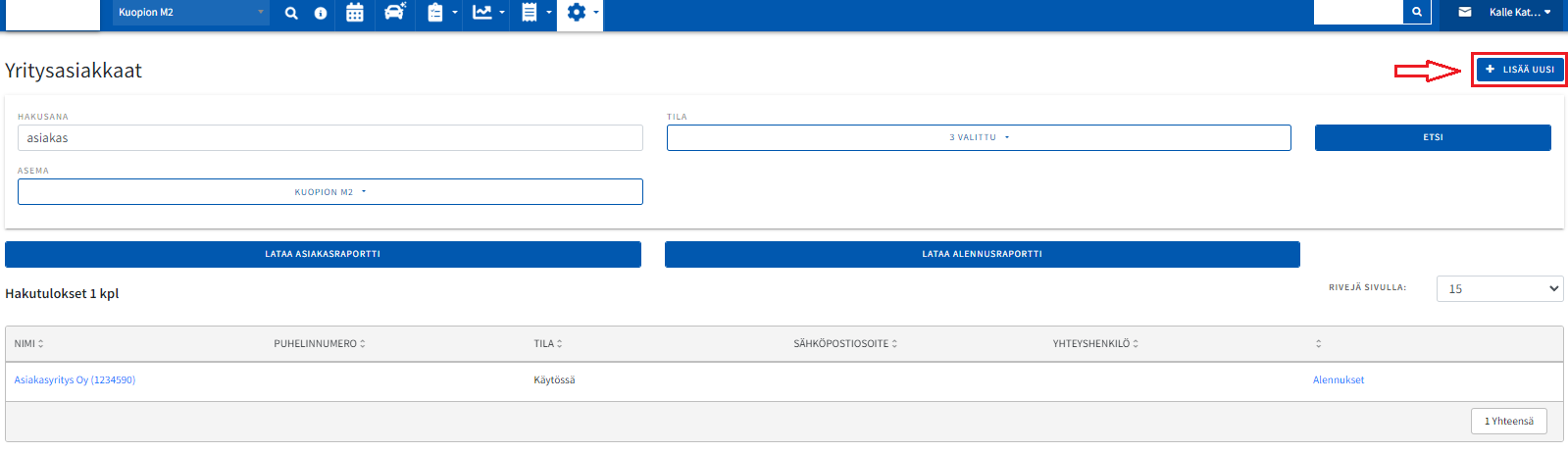Open the rows per page dropdown showing 15
This screenshot has width=1568, height=453.
point(1499,288)
